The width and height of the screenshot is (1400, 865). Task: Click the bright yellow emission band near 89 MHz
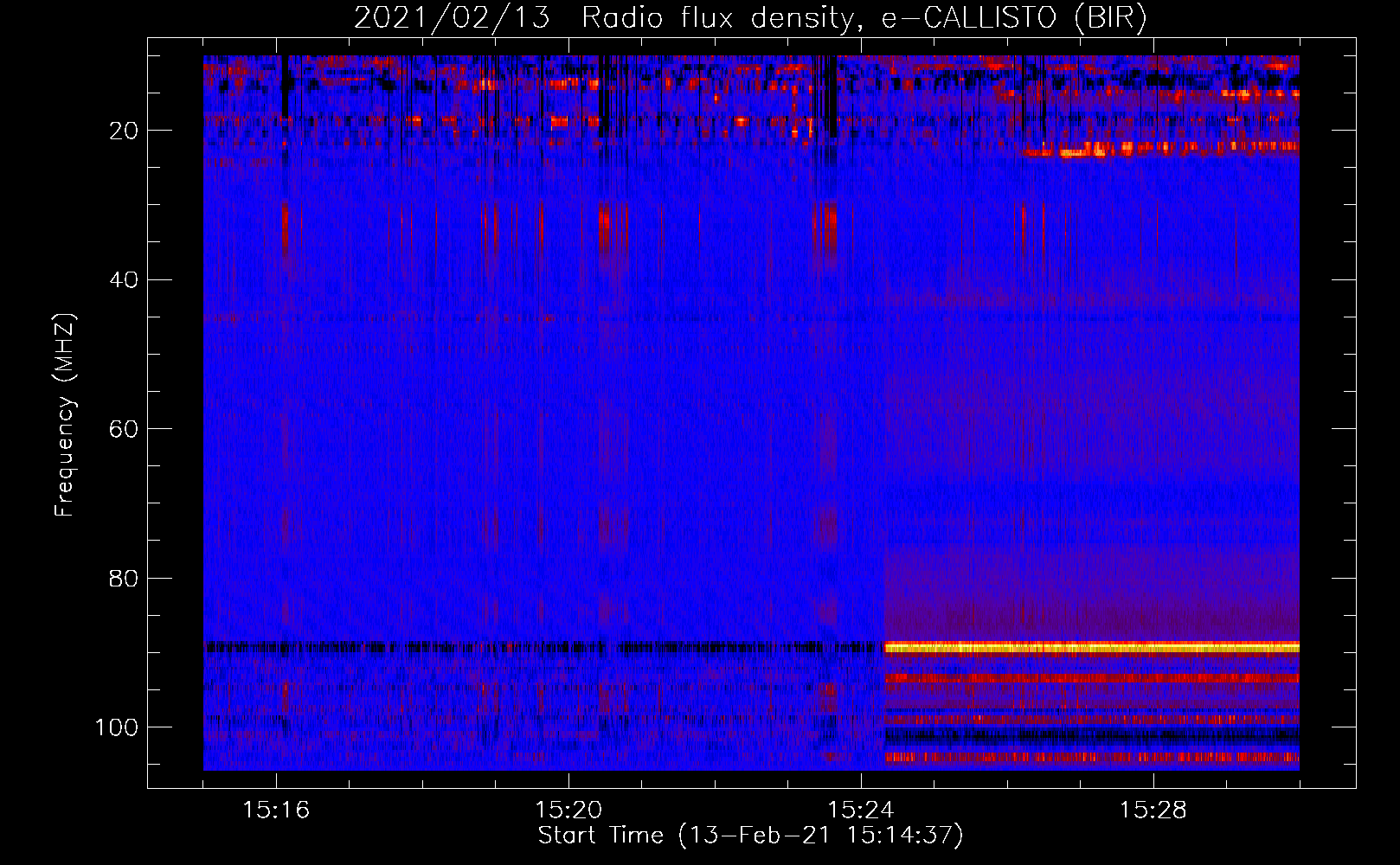[1092, 647]
